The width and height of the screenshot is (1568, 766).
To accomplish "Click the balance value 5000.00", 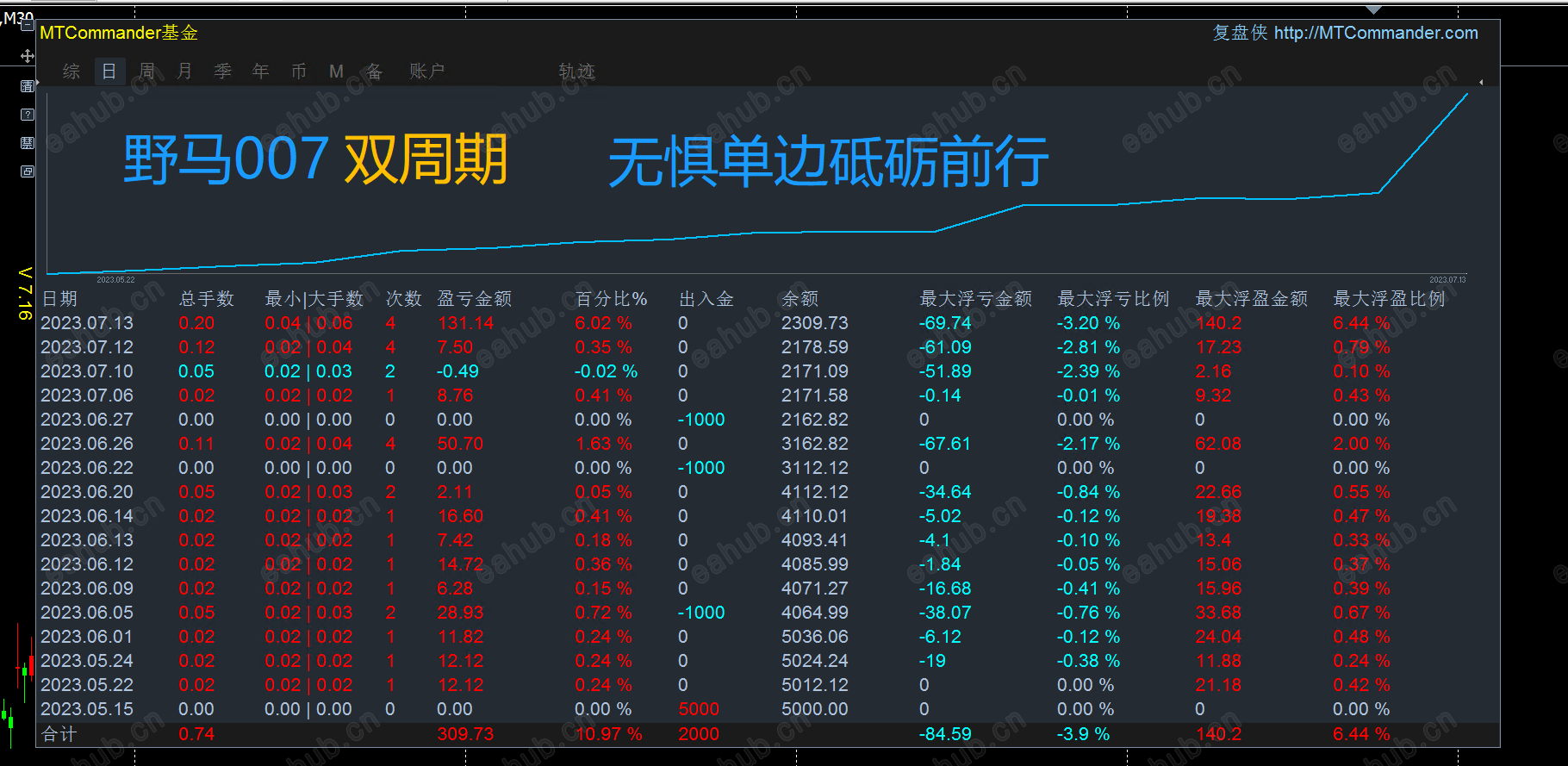I will [x=815, y=709].
